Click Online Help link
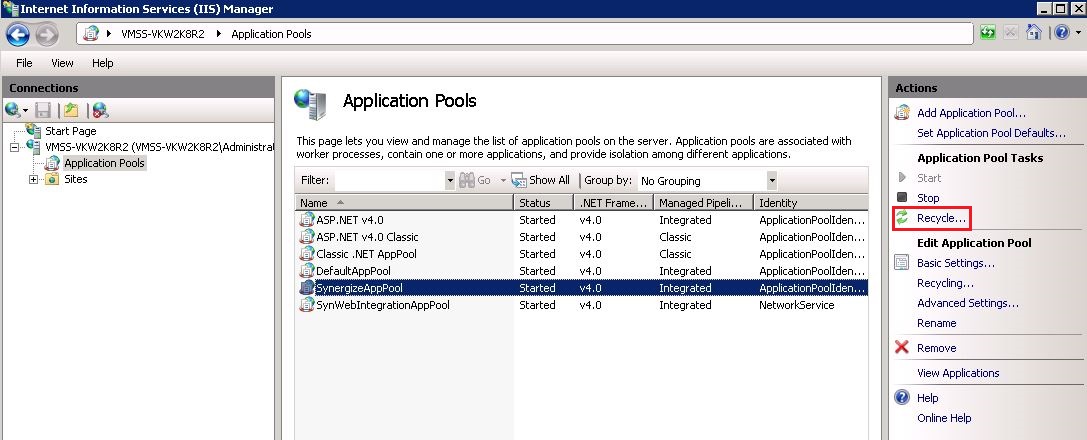Viewport: 1087px width, 440px height. [944, 418]
